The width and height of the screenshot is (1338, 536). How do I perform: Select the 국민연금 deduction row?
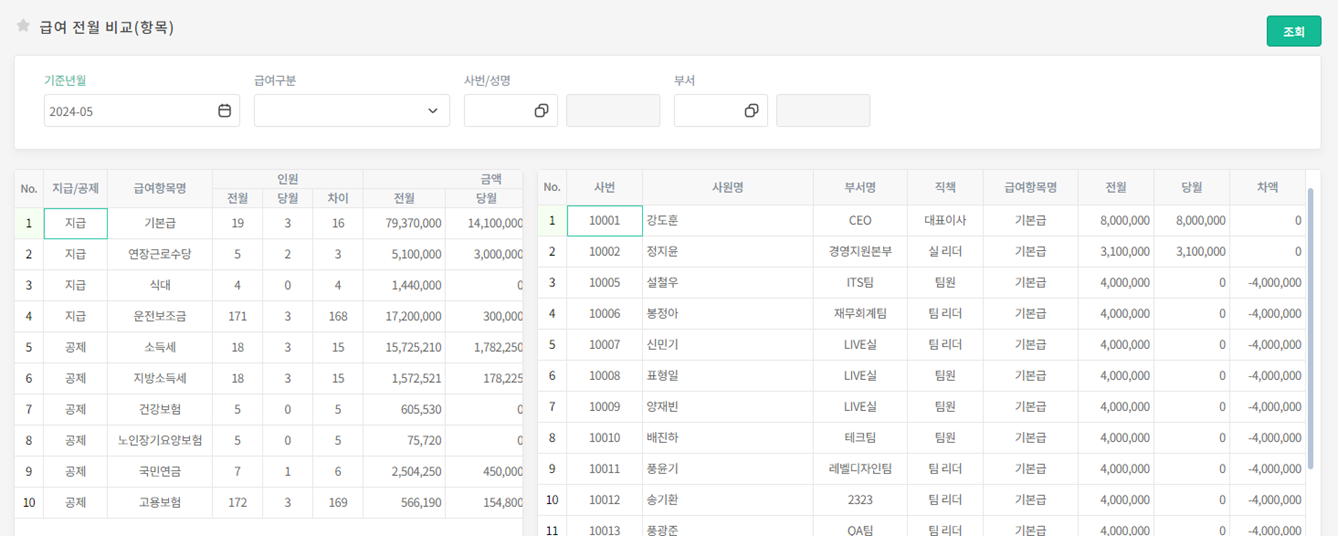click(x=160, y=471)
